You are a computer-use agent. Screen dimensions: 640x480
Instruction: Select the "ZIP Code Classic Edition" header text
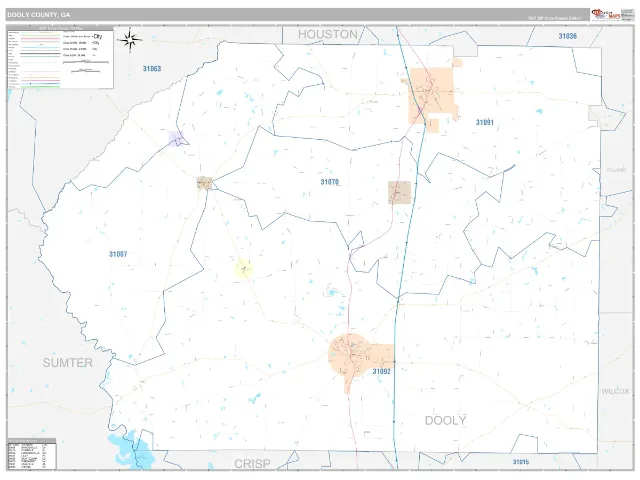[x=555, y=18]
